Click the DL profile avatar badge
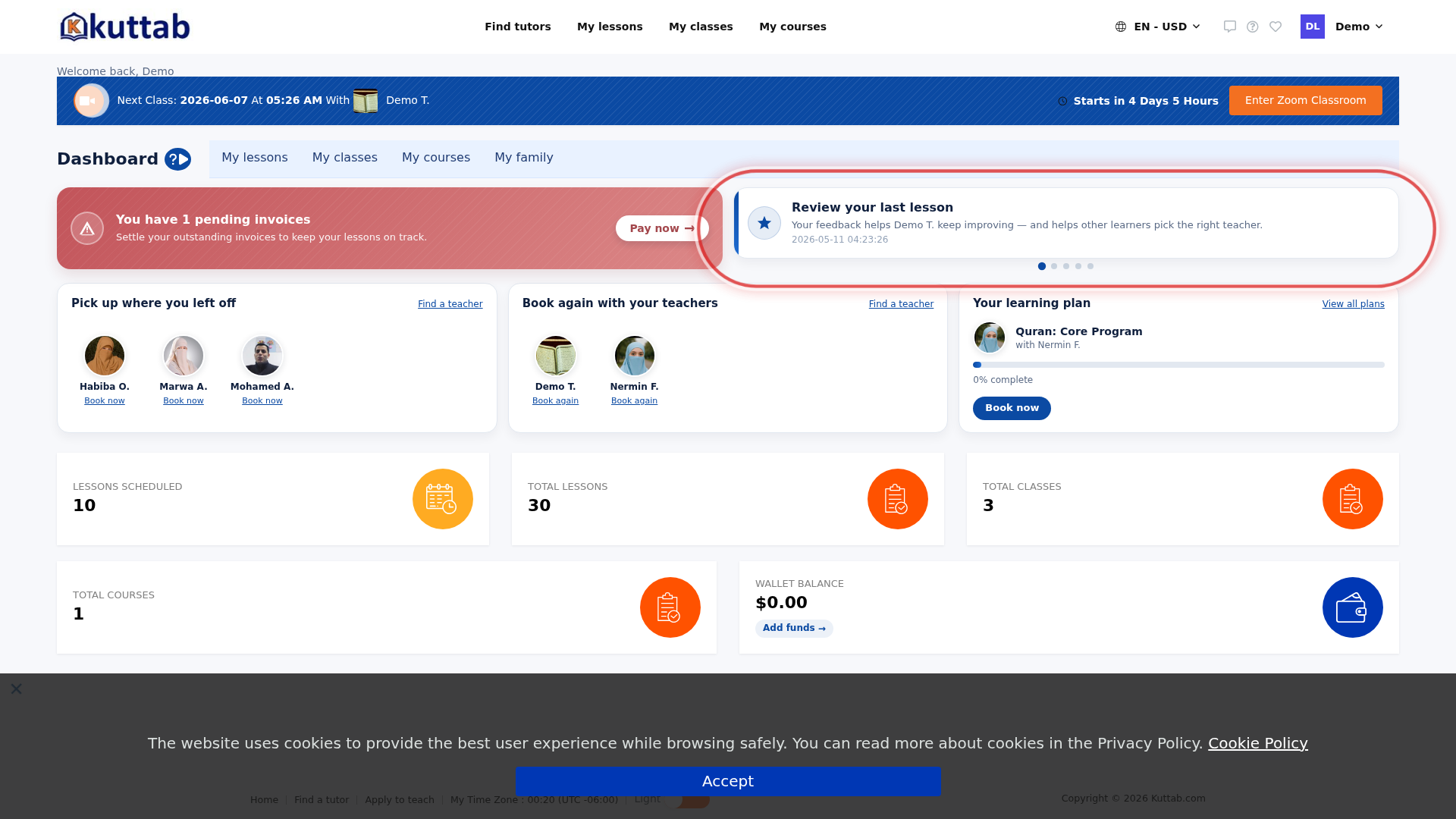 click(x=1313, y=27)
